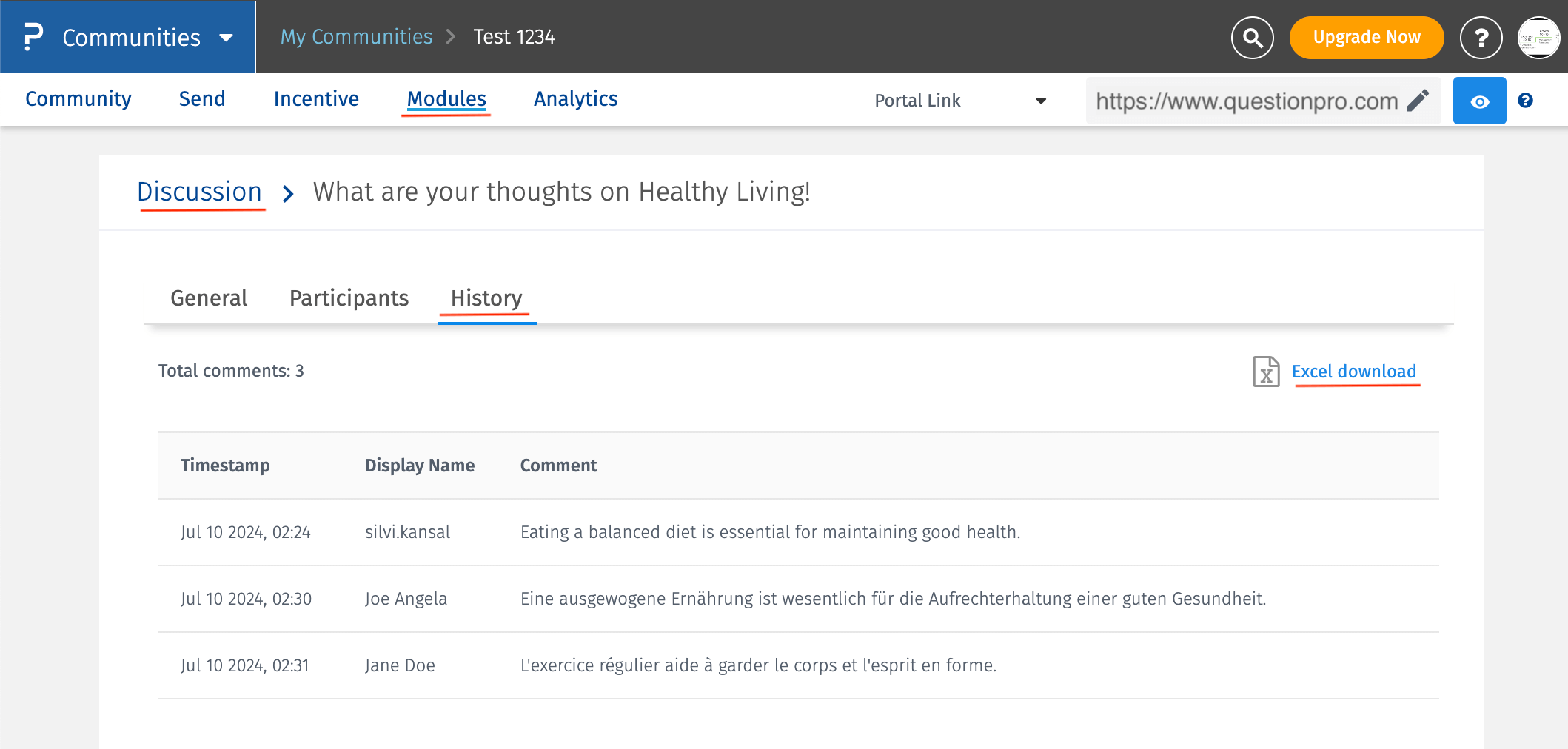
Task: Open the Analytics menu
Action: (575, 99)
